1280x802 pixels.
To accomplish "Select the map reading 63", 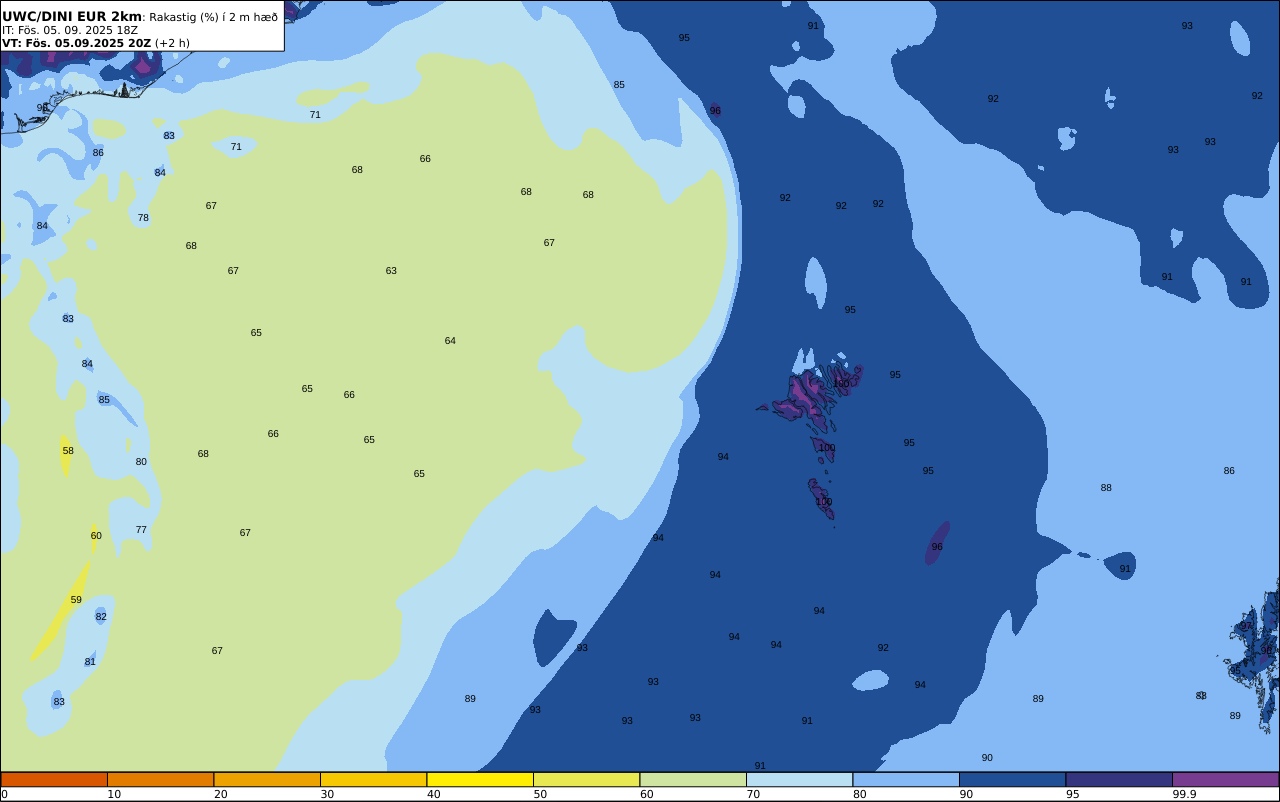I will coord(391,271).
